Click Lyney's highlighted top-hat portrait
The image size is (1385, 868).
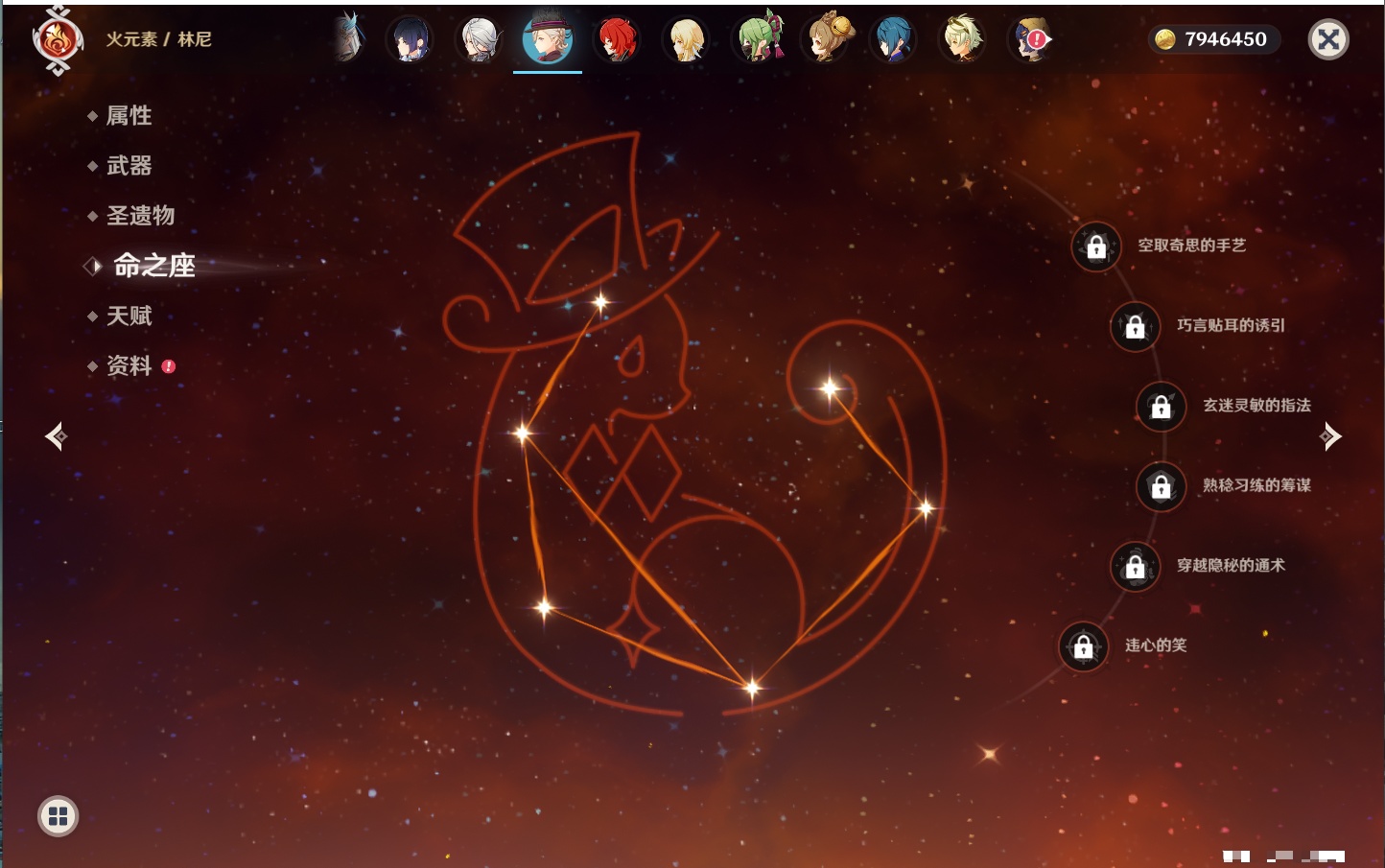pyautogui.click(x=548, y=38)
